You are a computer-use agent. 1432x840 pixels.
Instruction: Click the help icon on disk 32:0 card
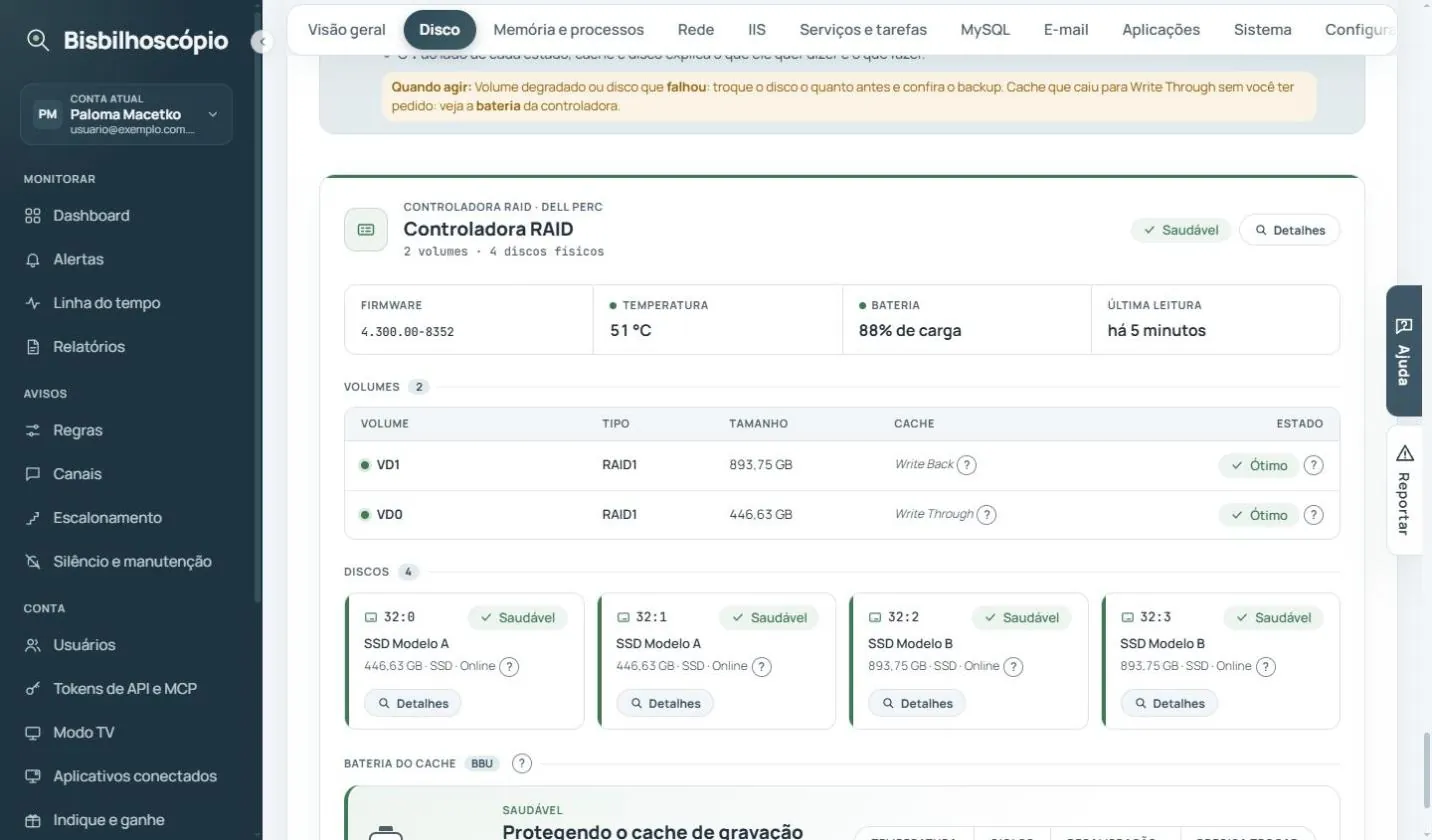[x=509, y=666]
